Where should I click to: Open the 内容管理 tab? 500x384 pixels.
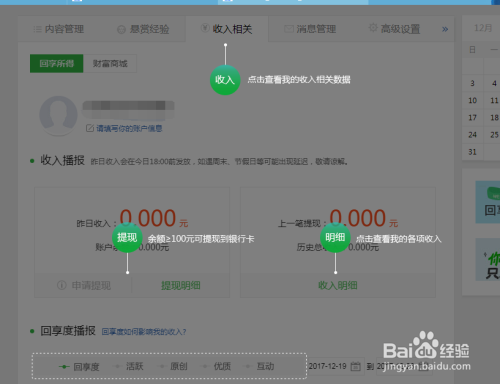pos(59,29)
